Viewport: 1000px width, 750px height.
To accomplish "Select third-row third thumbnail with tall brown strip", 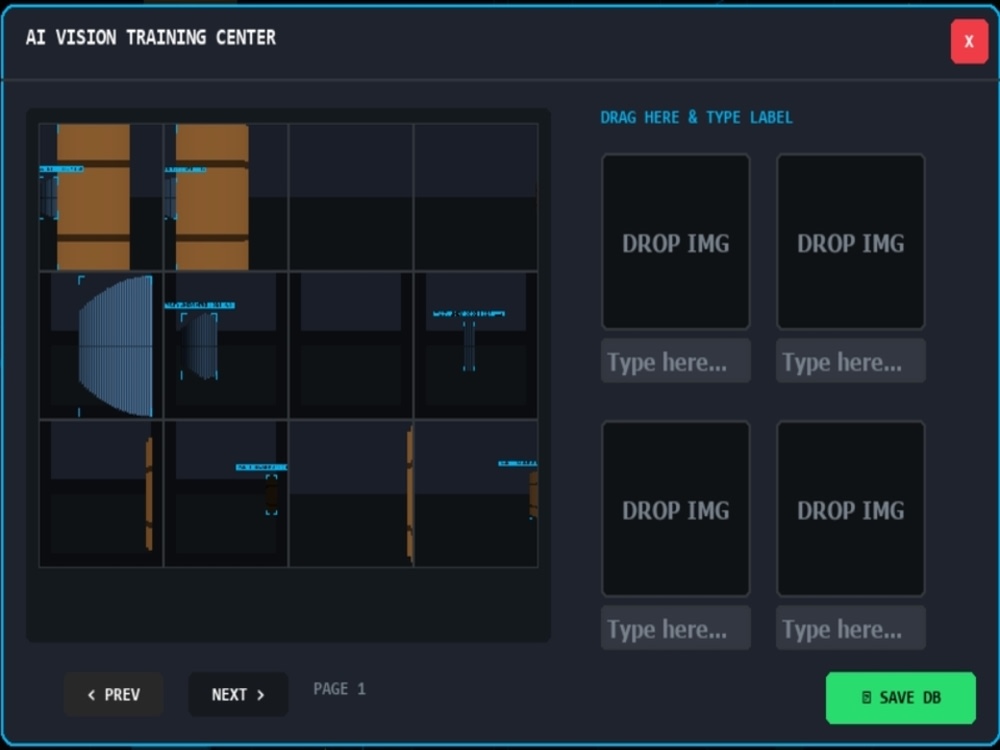I will pos(351,494).
